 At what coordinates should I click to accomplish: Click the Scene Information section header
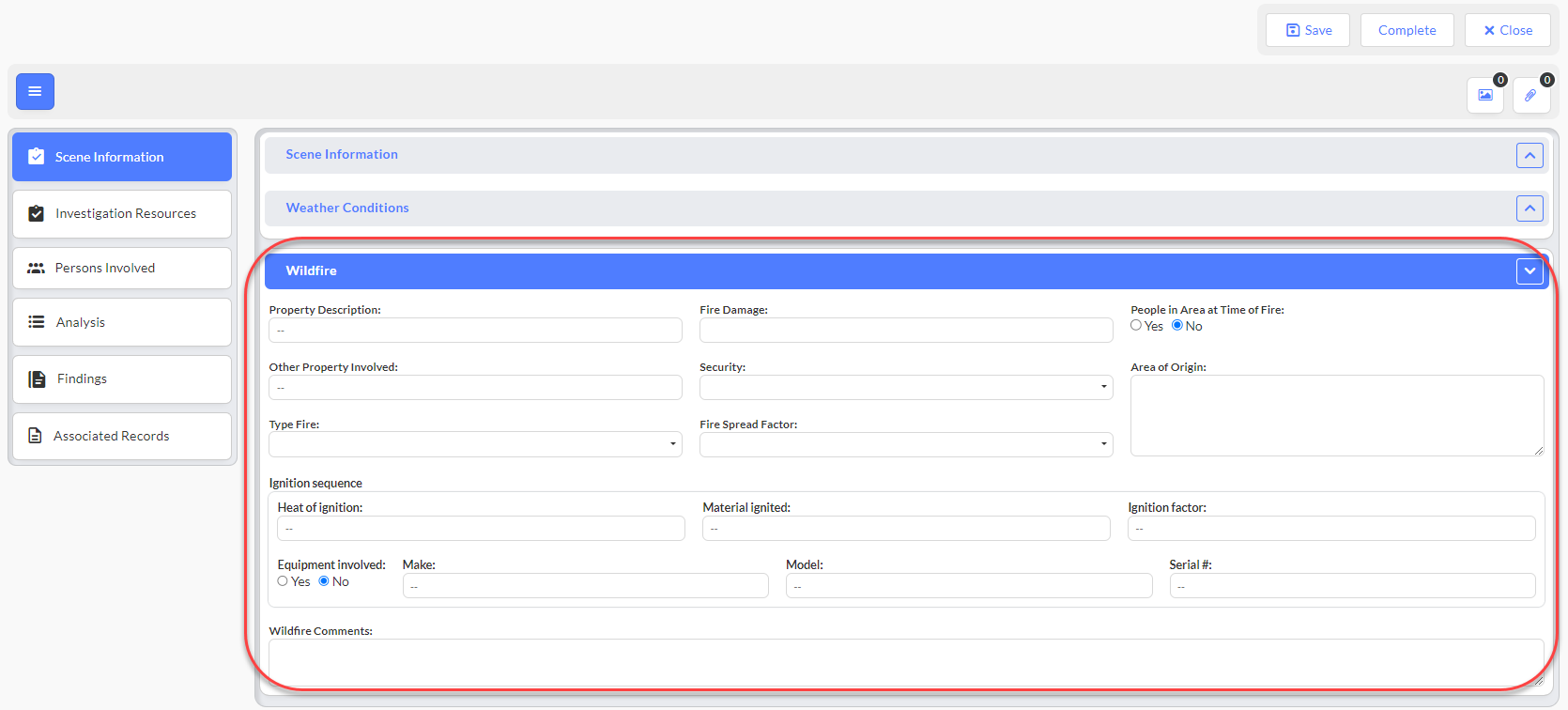pos(906,155)
